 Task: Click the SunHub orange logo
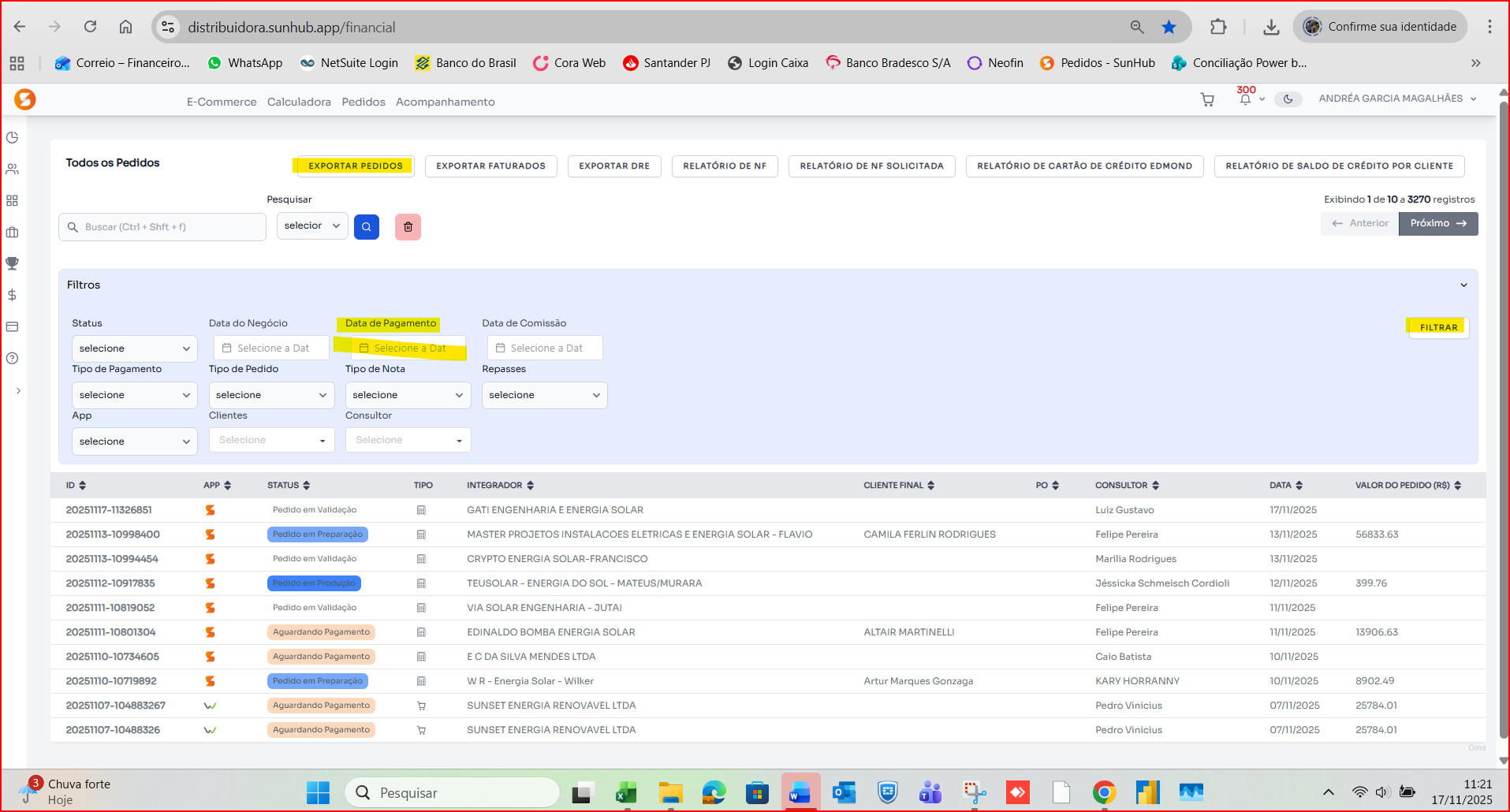(x=25, y=99)
